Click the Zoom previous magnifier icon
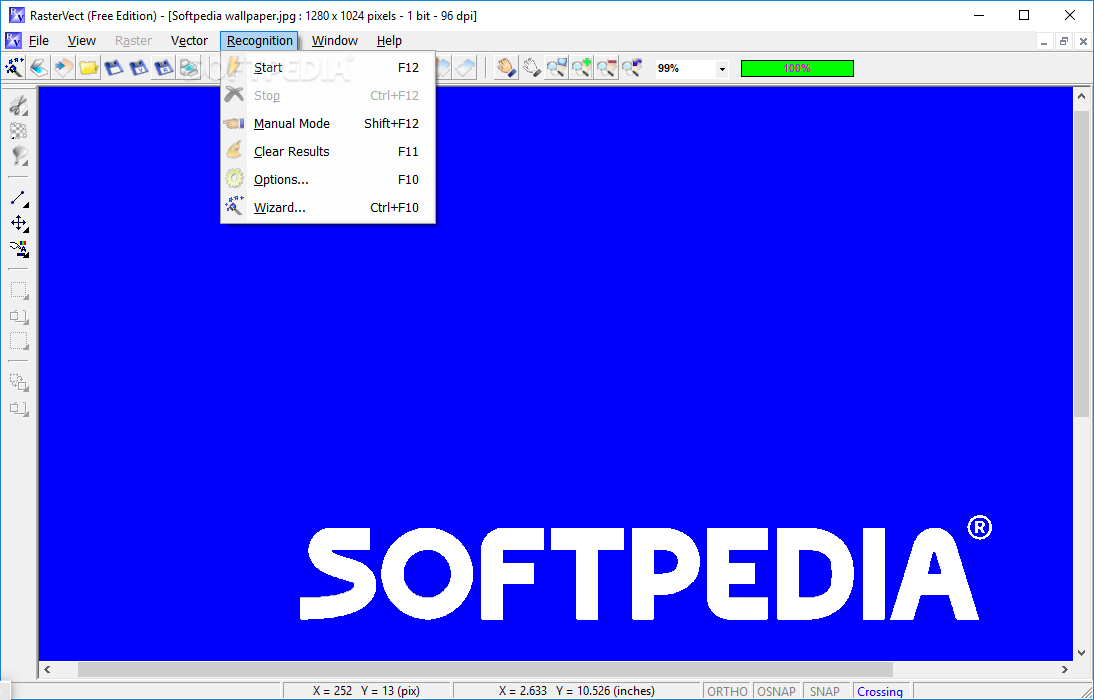 point(631,68)
